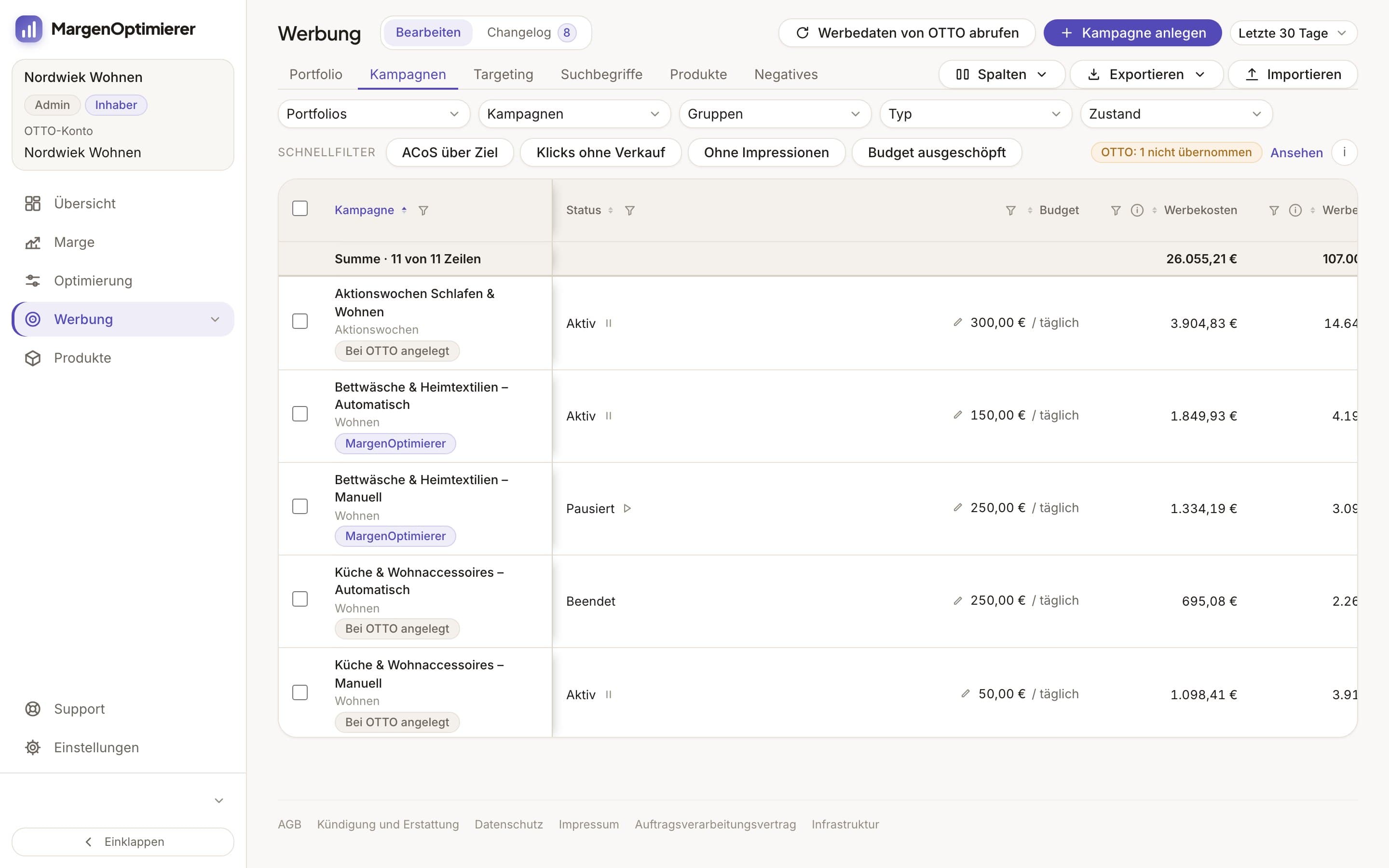Viewport: 1389px width, 868px height.
Task: Open the Typ filter dropdown
Action: [976, 114]
